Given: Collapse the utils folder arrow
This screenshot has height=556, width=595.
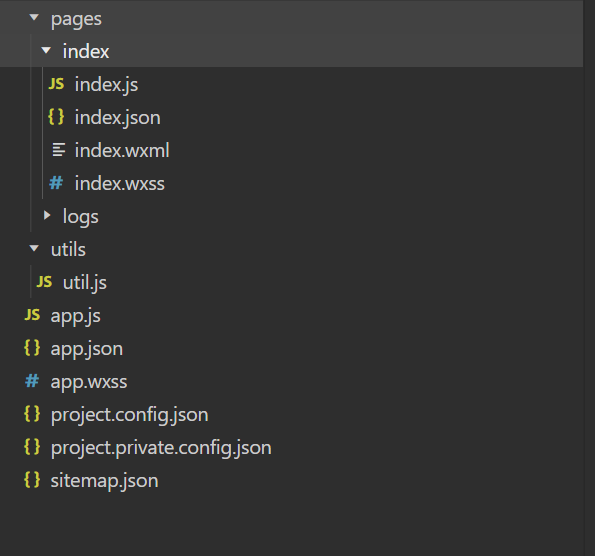Looking at the screenshot, I should (x=34, y=249).
